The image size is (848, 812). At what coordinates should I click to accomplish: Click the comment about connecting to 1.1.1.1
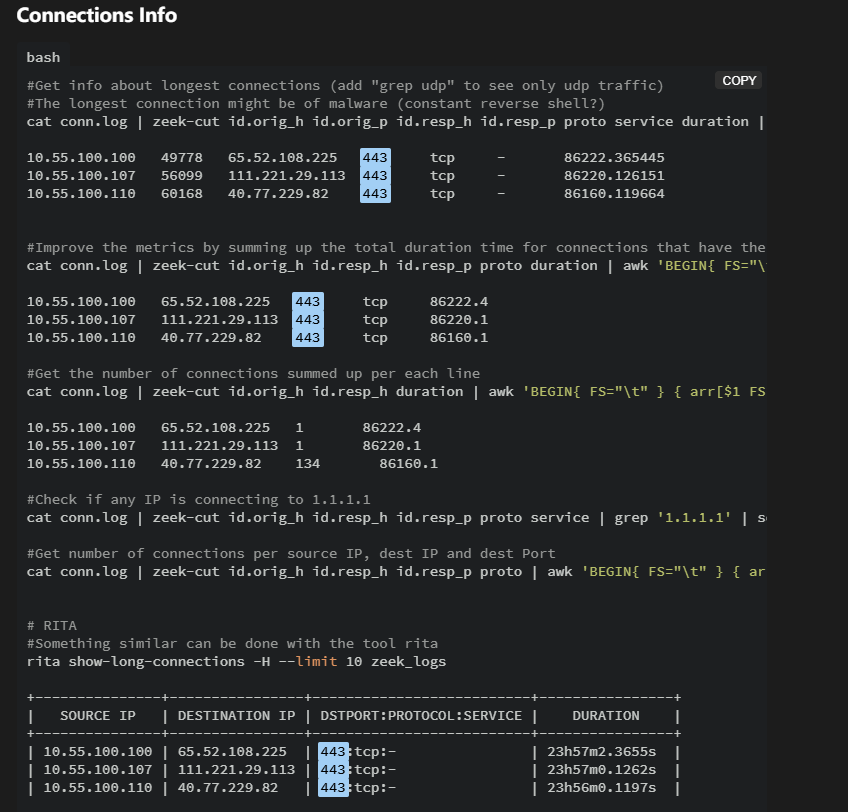pos(199,500)
